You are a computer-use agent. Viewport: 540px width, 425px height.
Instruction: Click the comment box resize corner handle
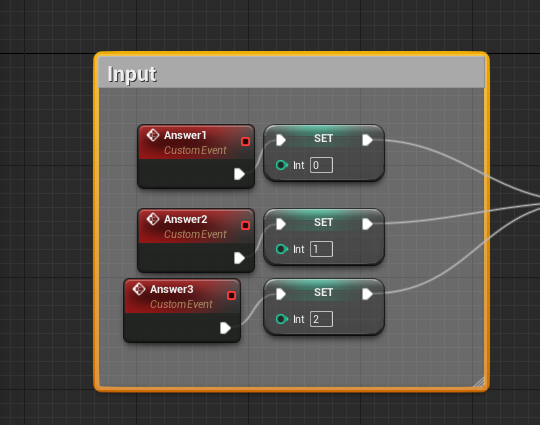click(x=479, y=382)
